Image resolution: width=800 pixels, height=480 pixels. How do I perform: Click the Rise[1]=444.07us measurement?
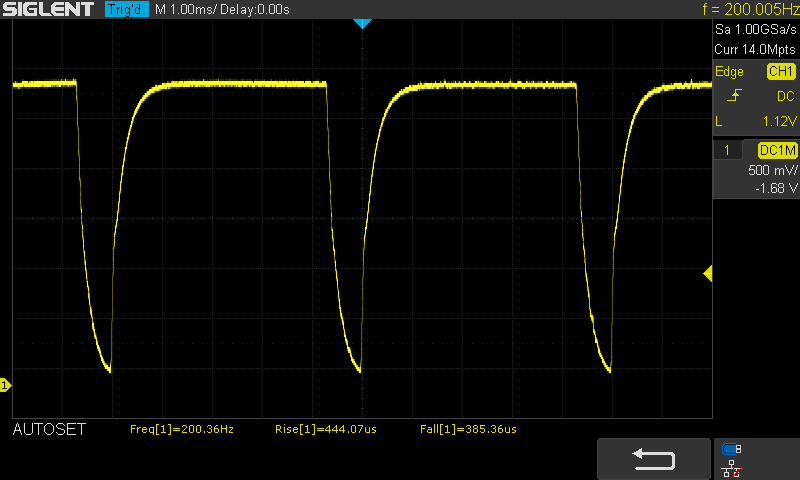click(326, 429)
